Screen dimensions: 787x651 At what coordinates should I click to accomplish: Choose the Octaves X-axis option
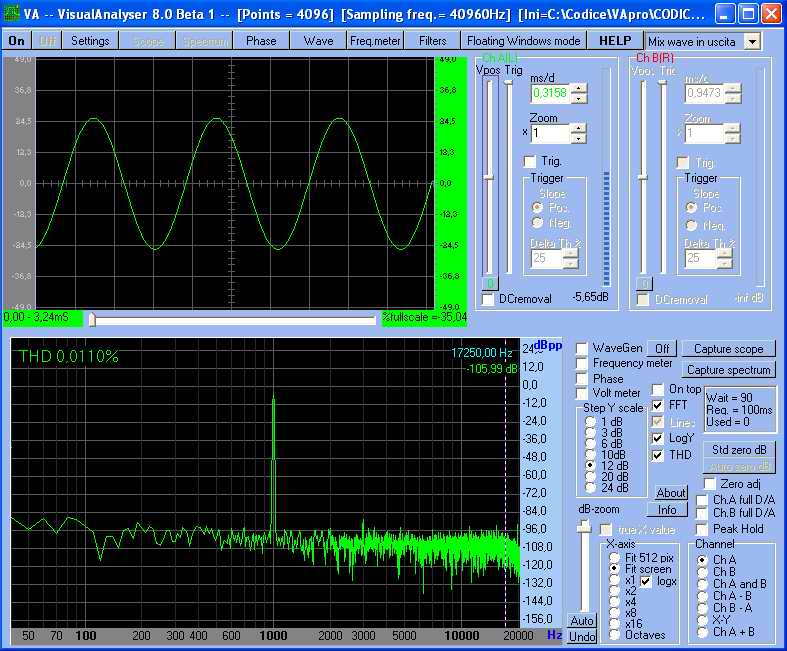[x=615, y=635]
